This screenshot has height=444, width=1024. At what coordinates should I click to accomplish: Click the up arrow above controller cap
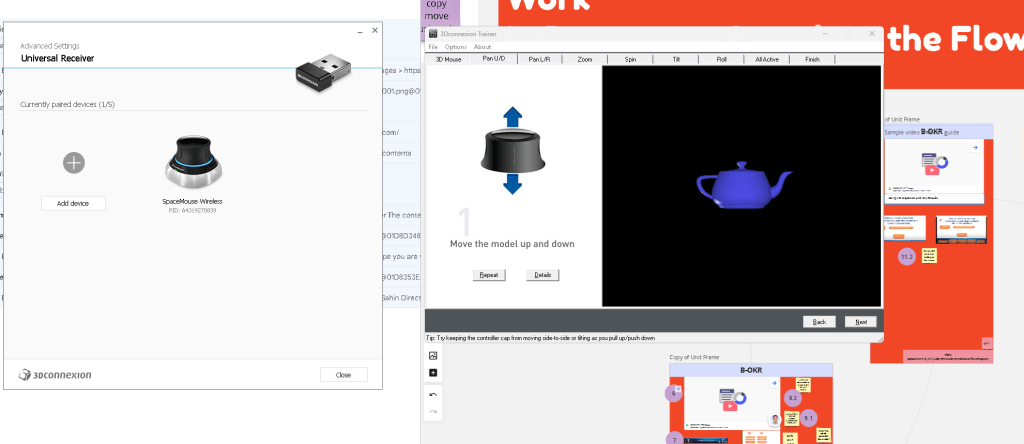click(x=513, y=117)
